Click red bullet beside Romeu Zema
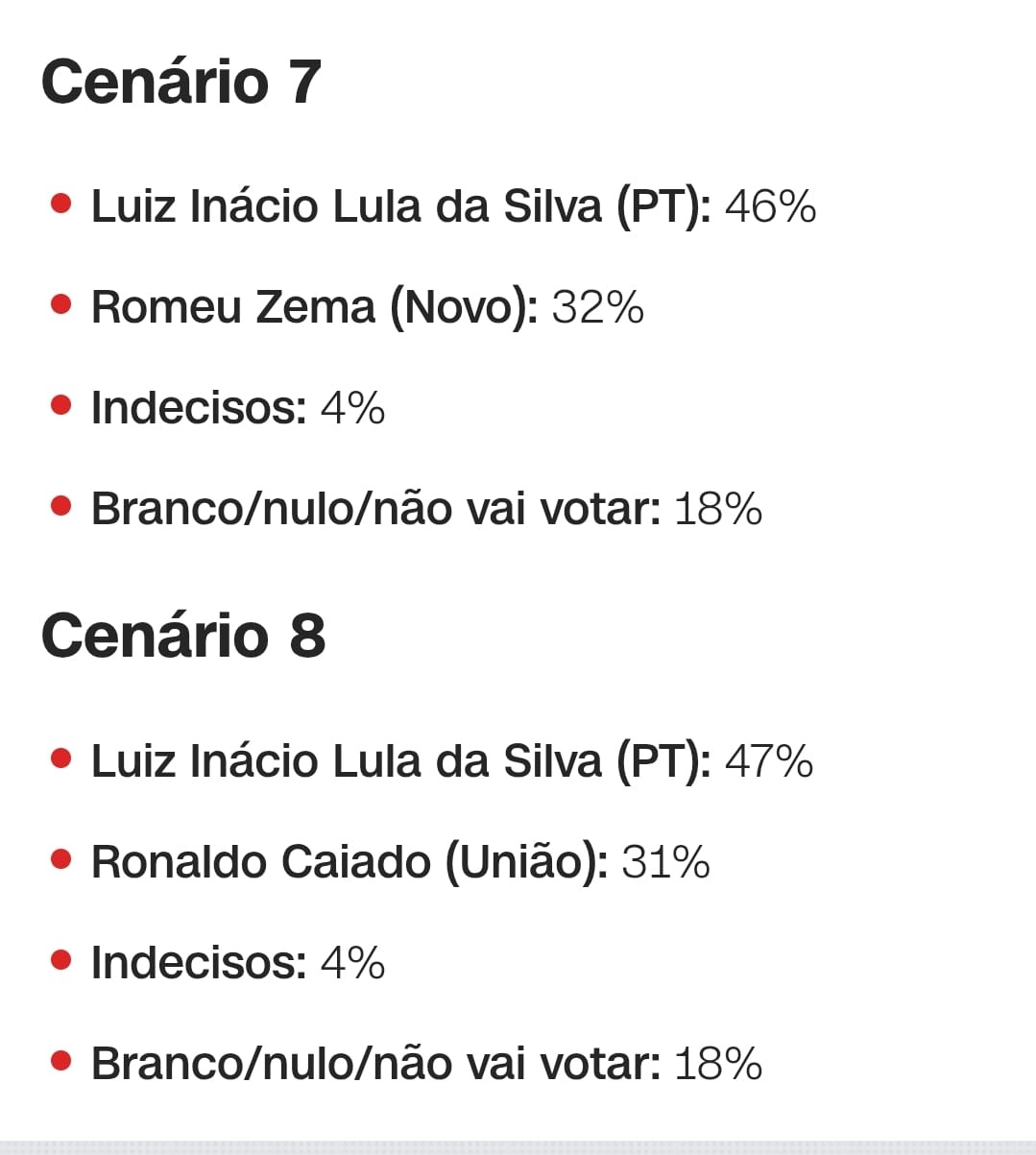The image size is (1036, 1155). 61,305
